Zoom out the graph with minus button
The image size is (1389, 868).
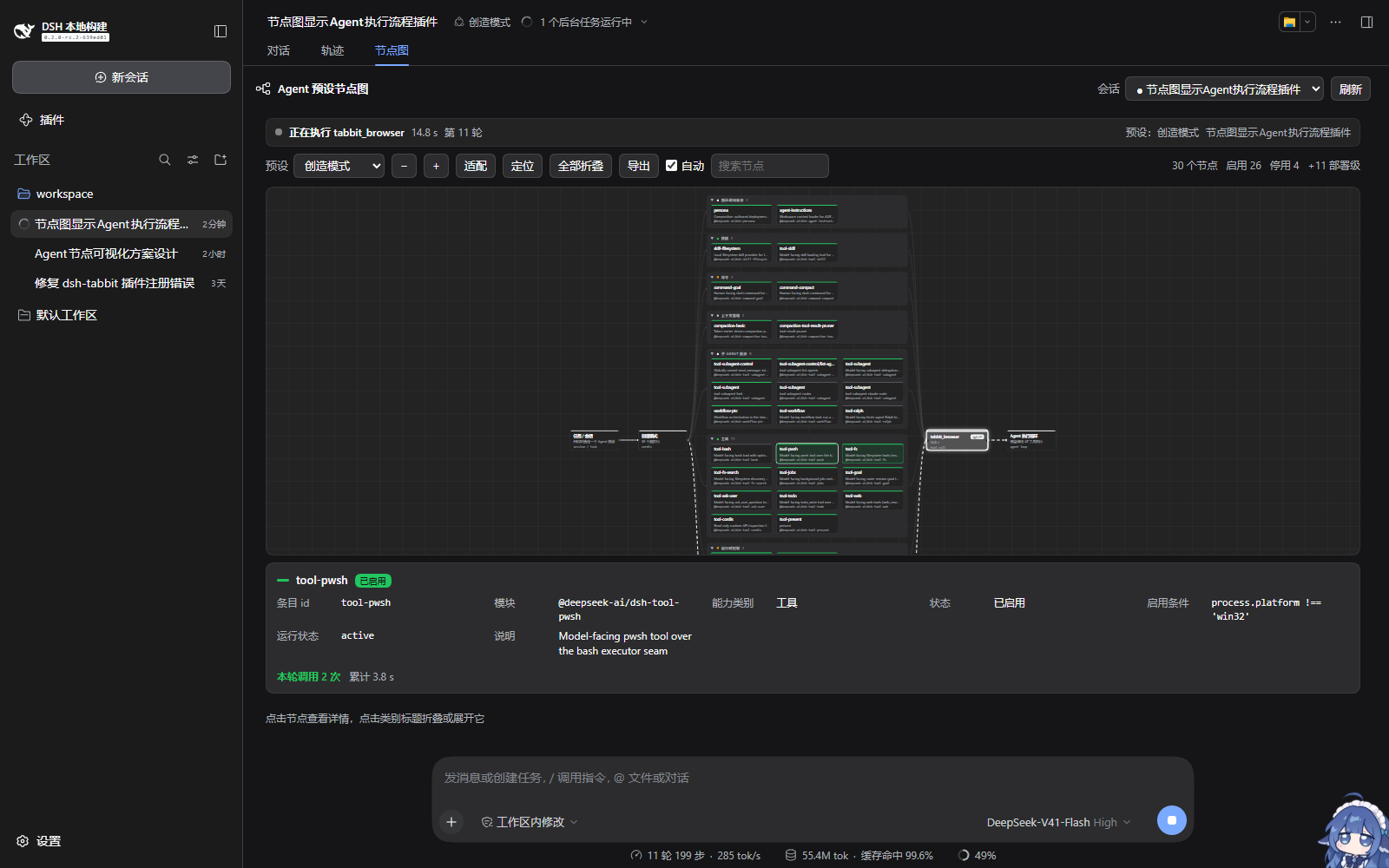tap(404, 166)
